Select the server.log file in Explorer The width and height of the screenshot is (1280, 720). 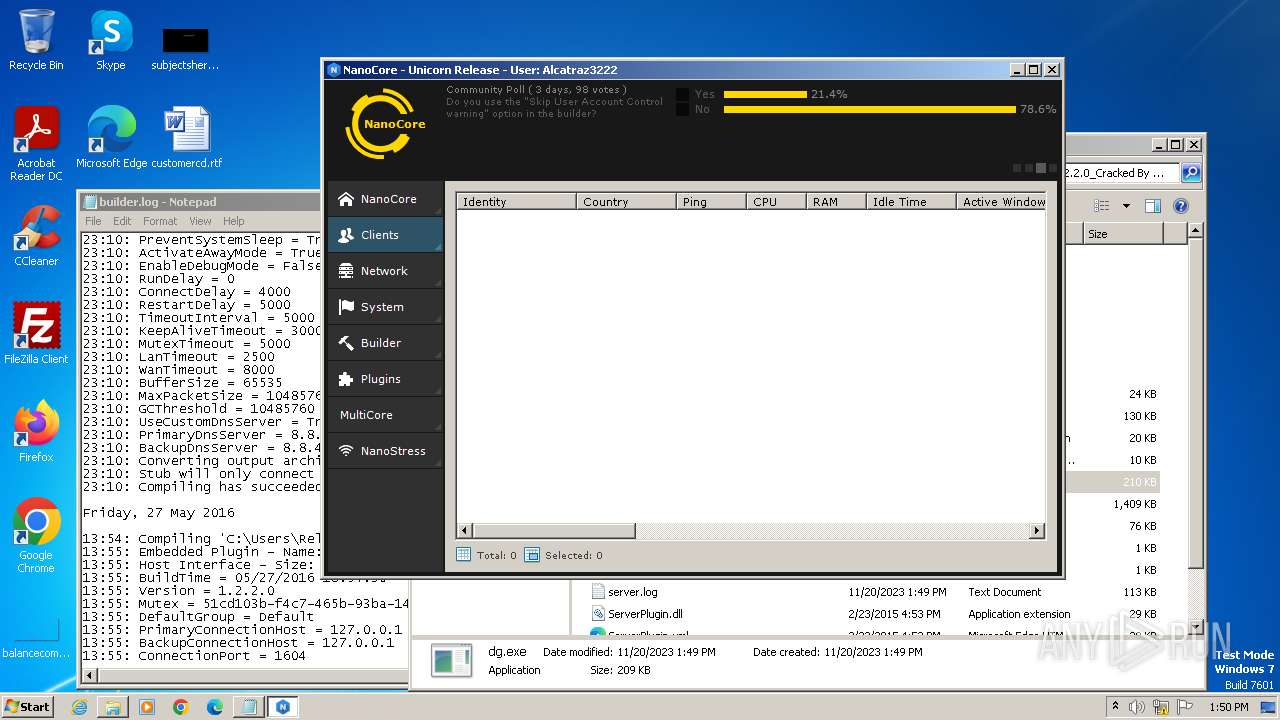(632, 592)
